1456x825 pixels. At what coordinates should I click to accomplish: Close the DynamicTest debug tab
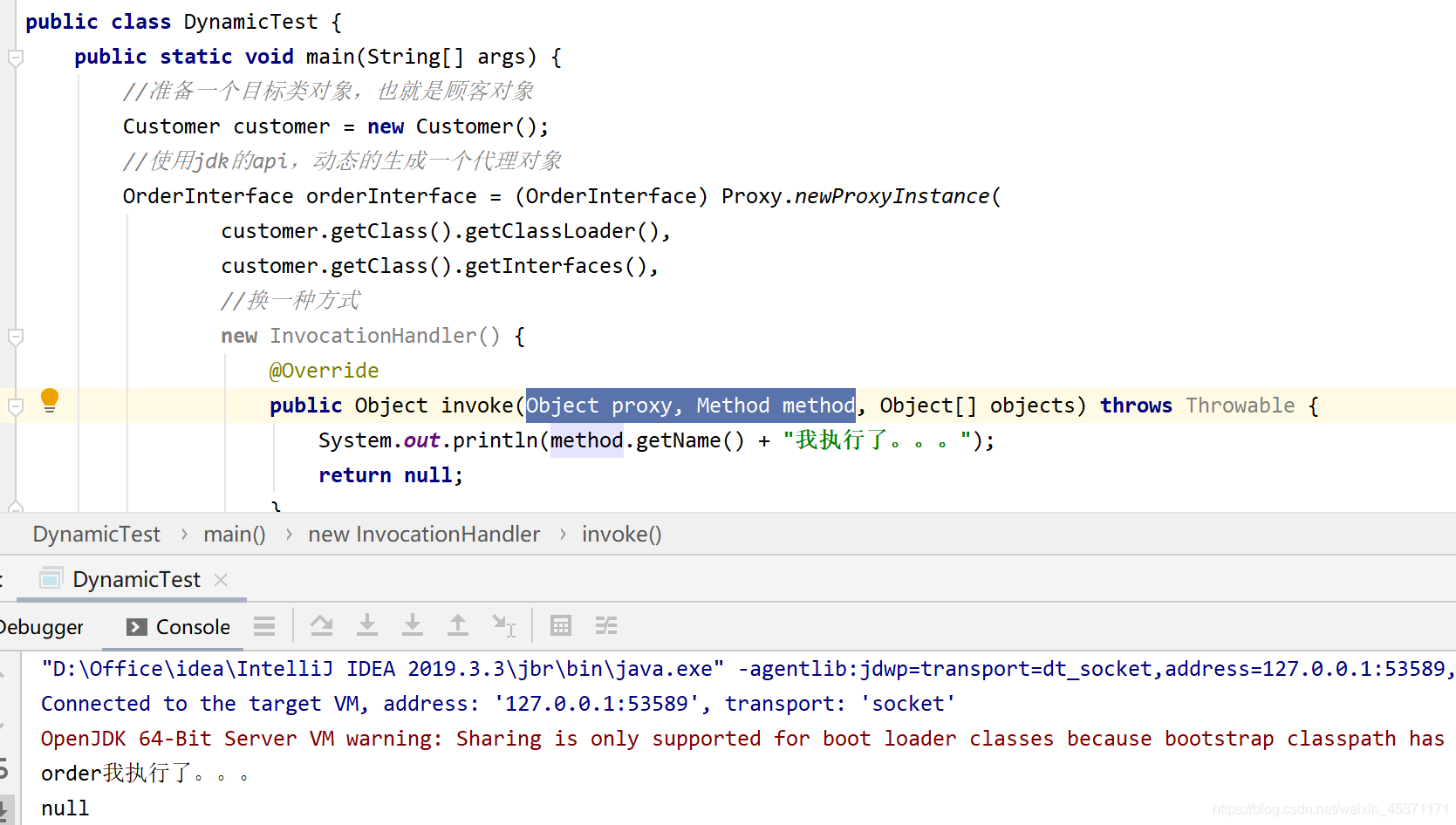tap(221, 580)
